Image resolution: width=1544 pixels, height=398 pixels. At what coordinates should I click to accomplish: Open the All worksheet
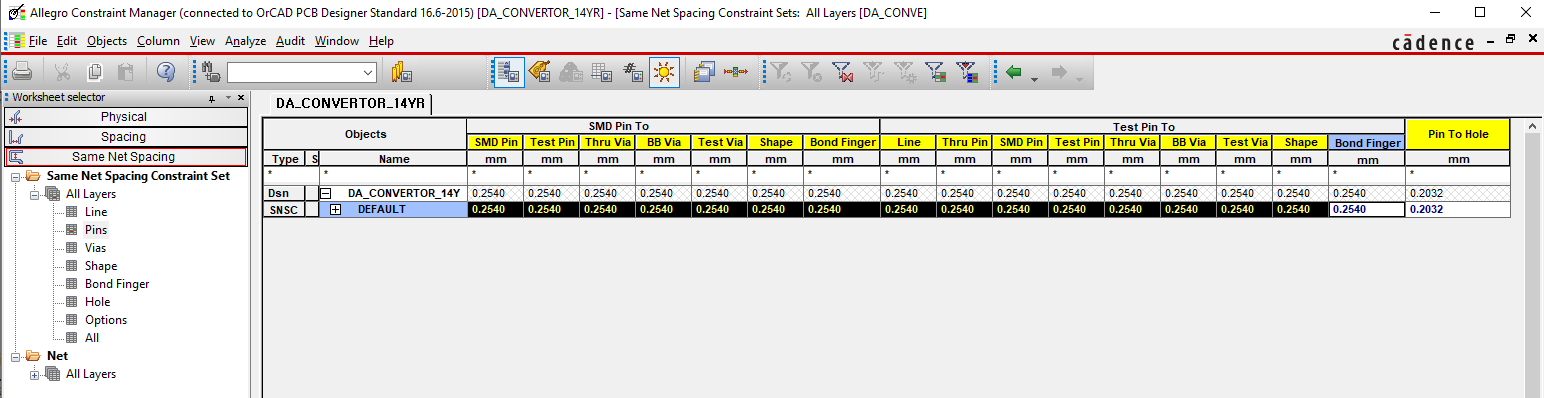[x=93, y=338]
